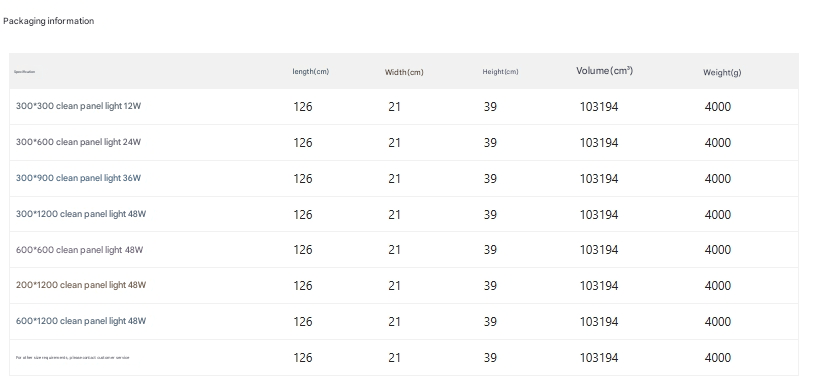Click 300*900 clean panel light 36W

pyautogui.click(x=78, y=178)
